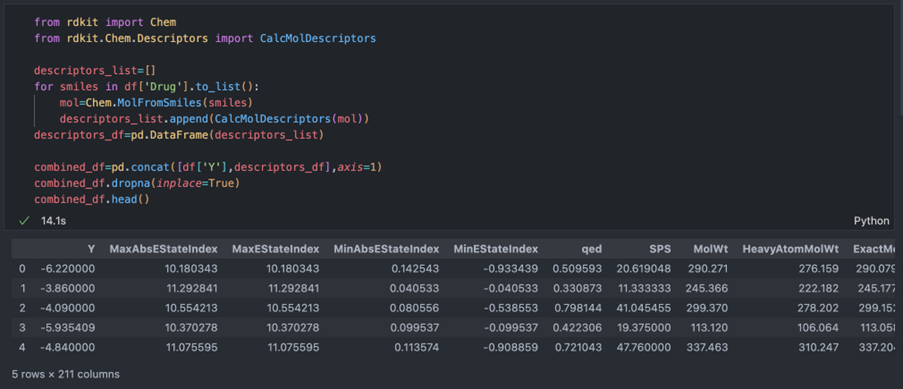Viewport: 903px width, 389px height.
Task: Click the MinAbsEStateIndex value 0.080556
Action: (x=416, y=308)
